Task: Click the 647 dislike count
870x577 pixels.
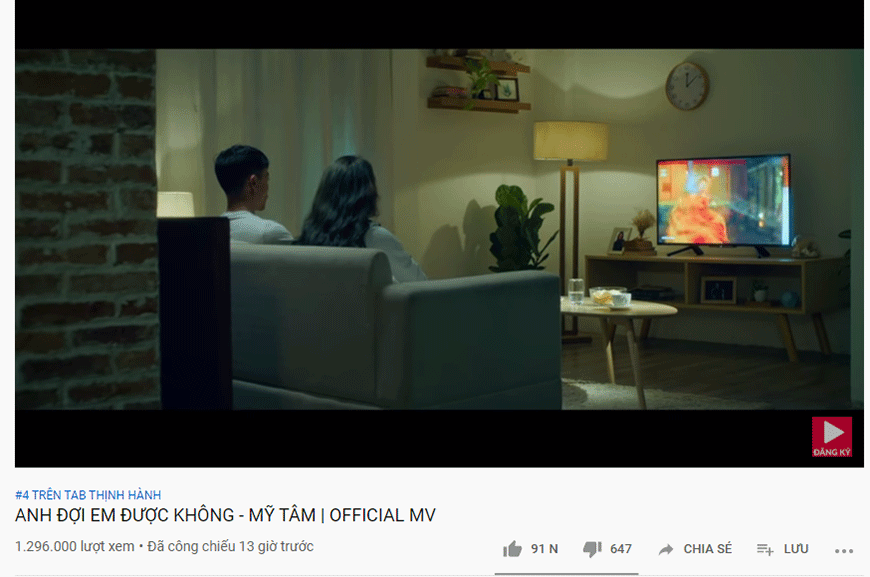Action: [621, 549]
